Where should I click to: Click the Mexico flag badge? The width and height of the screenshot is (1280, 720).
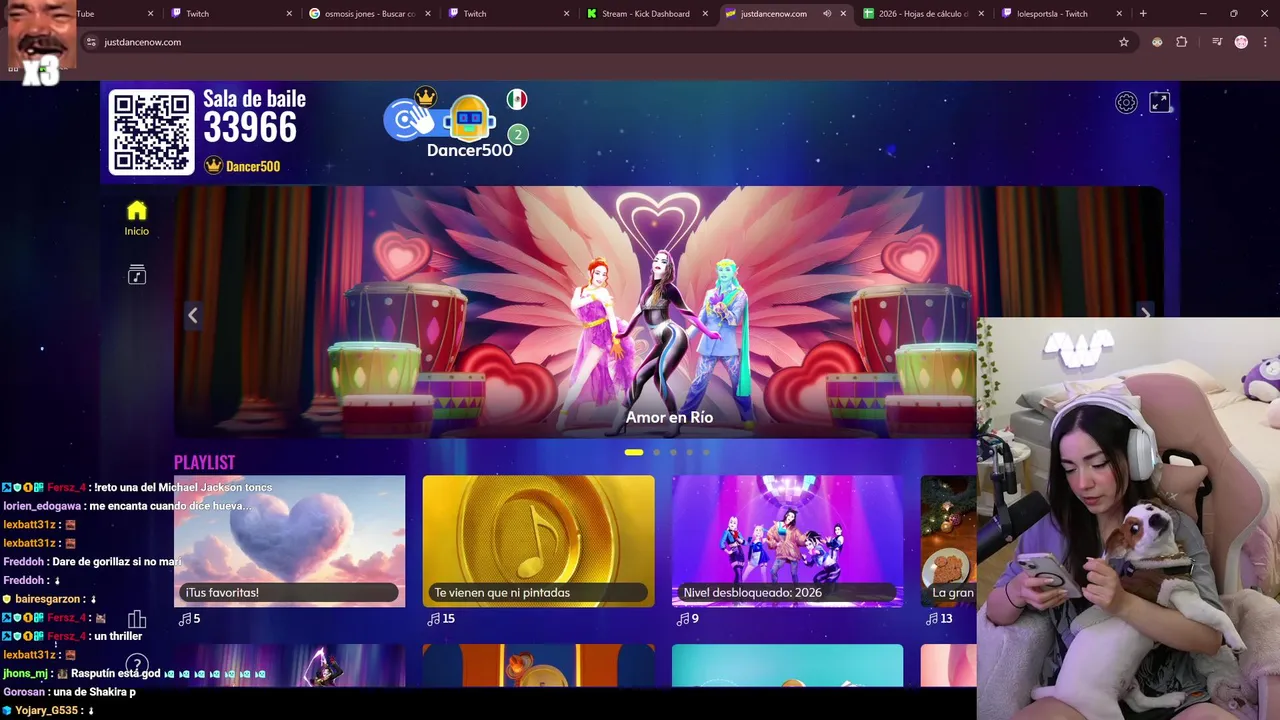point(517,99)
